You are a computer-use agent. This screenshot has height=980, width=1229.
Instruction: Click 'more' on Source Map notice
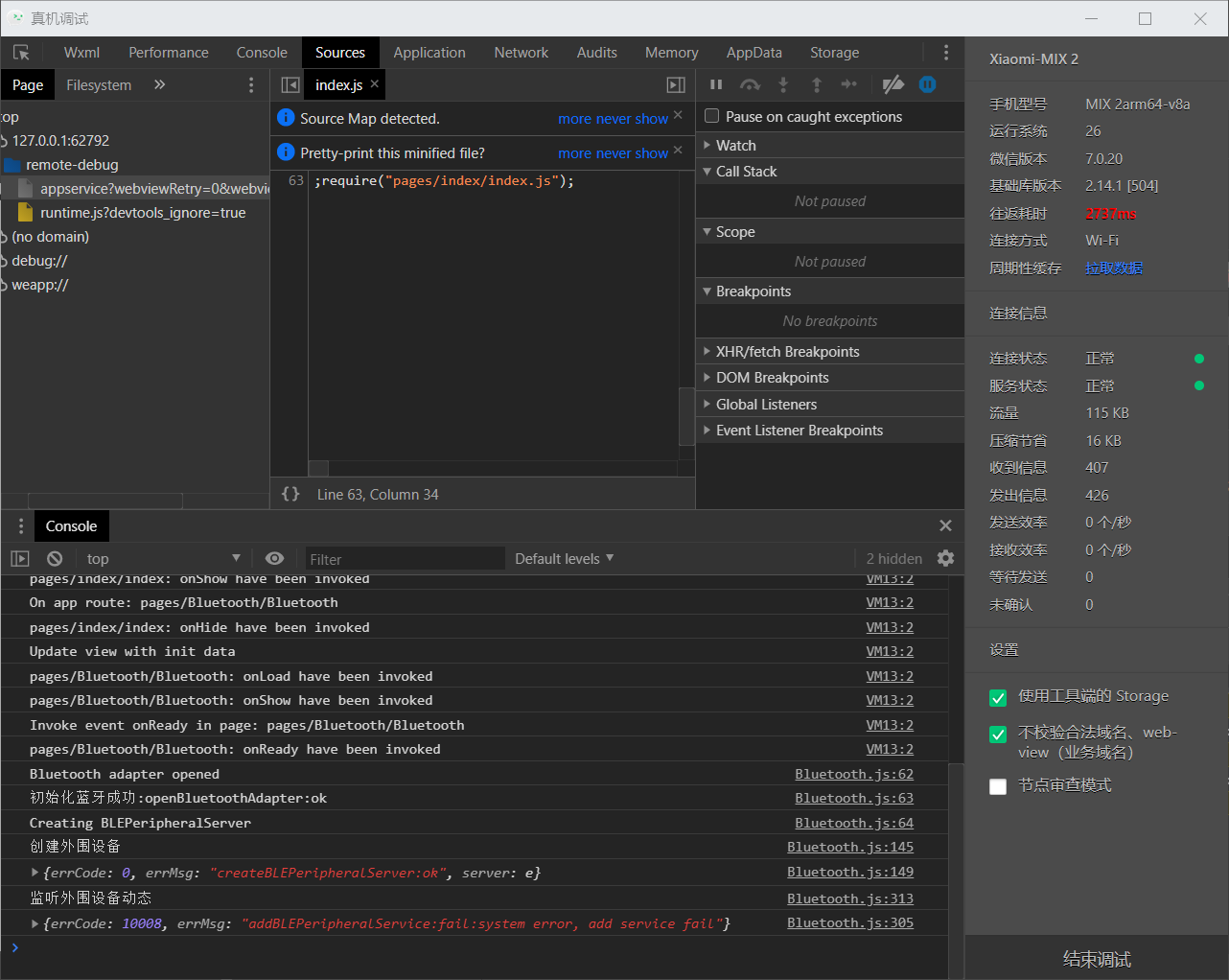(574, 119)
